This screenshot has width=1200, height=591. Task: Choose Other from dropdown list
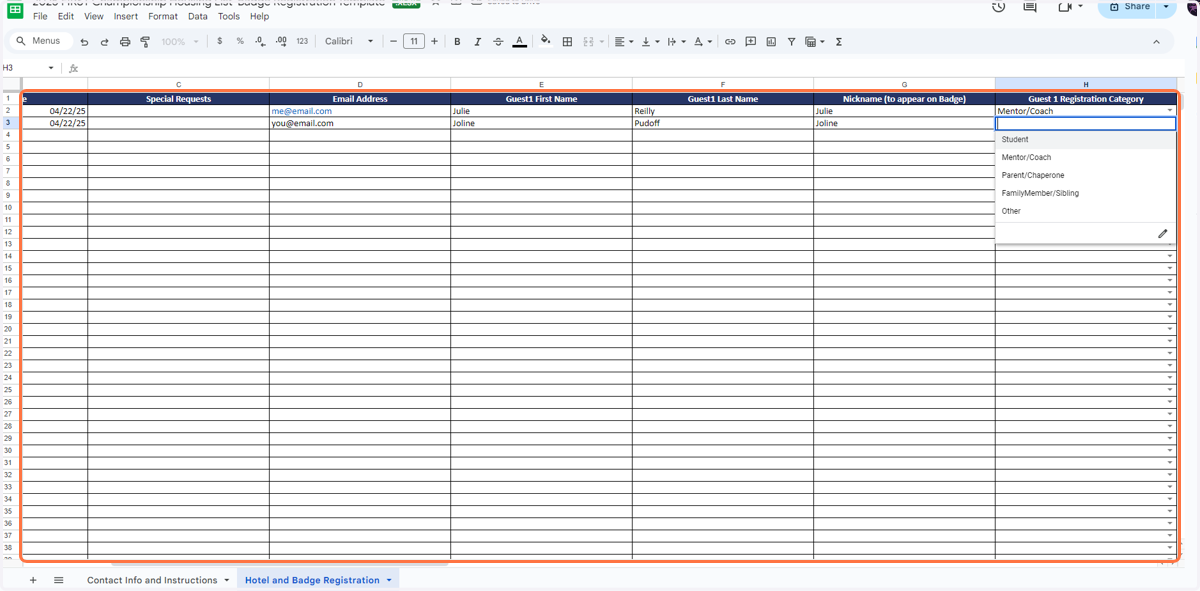tap(1086, 212)
